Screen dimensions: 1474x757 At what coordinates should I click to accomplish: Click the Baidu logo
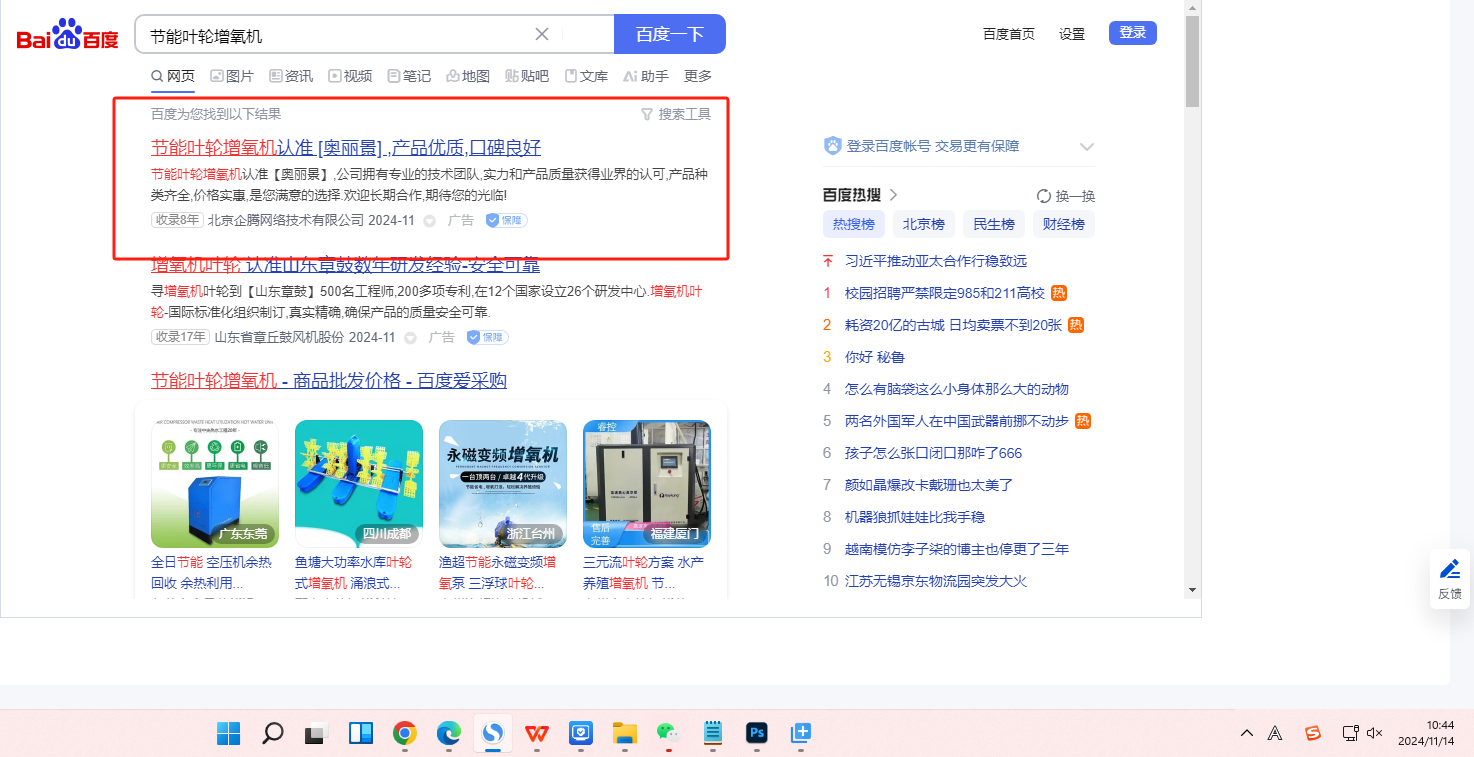coord(67,35)
